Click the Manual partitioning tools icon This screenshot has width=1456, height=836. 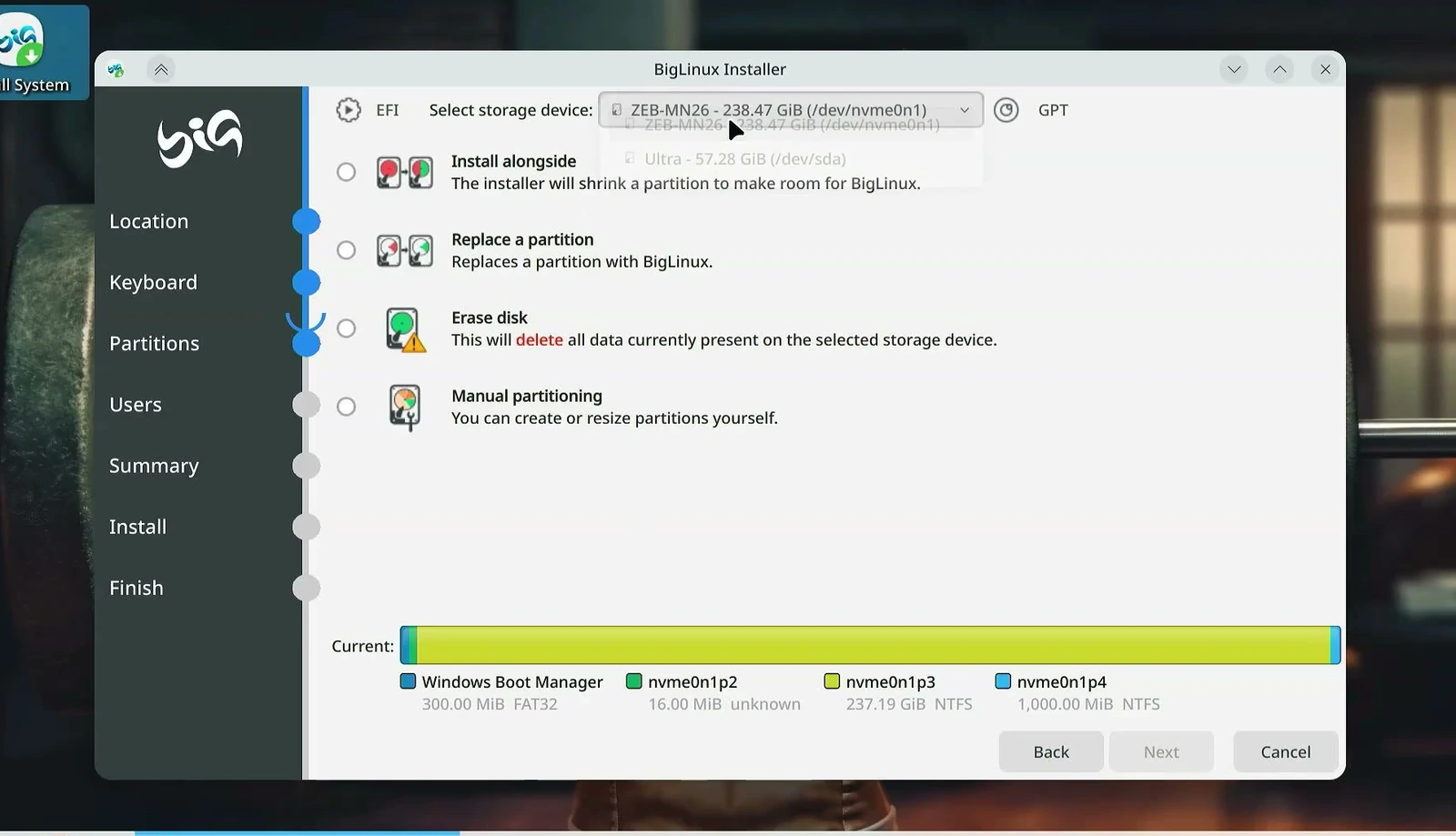tap(405, 407)
